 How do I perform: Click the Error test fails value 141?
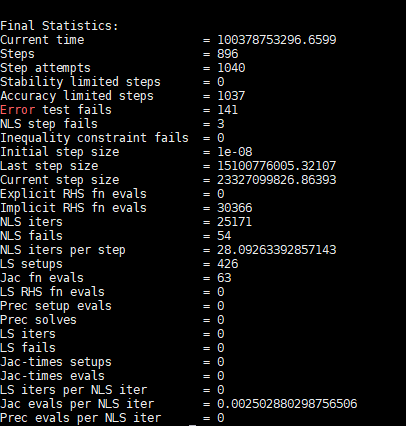(228, 110)
